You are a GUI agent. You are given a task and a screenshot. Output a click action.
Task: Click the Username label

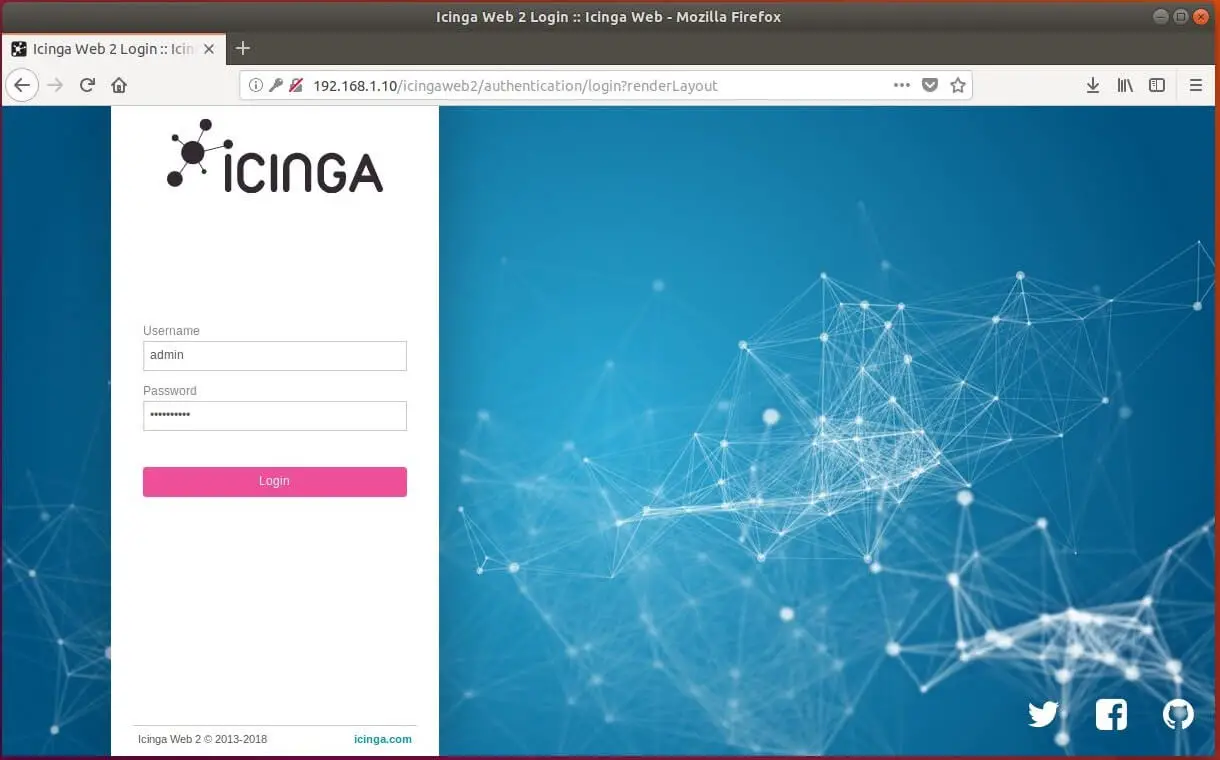pos(171,331)
